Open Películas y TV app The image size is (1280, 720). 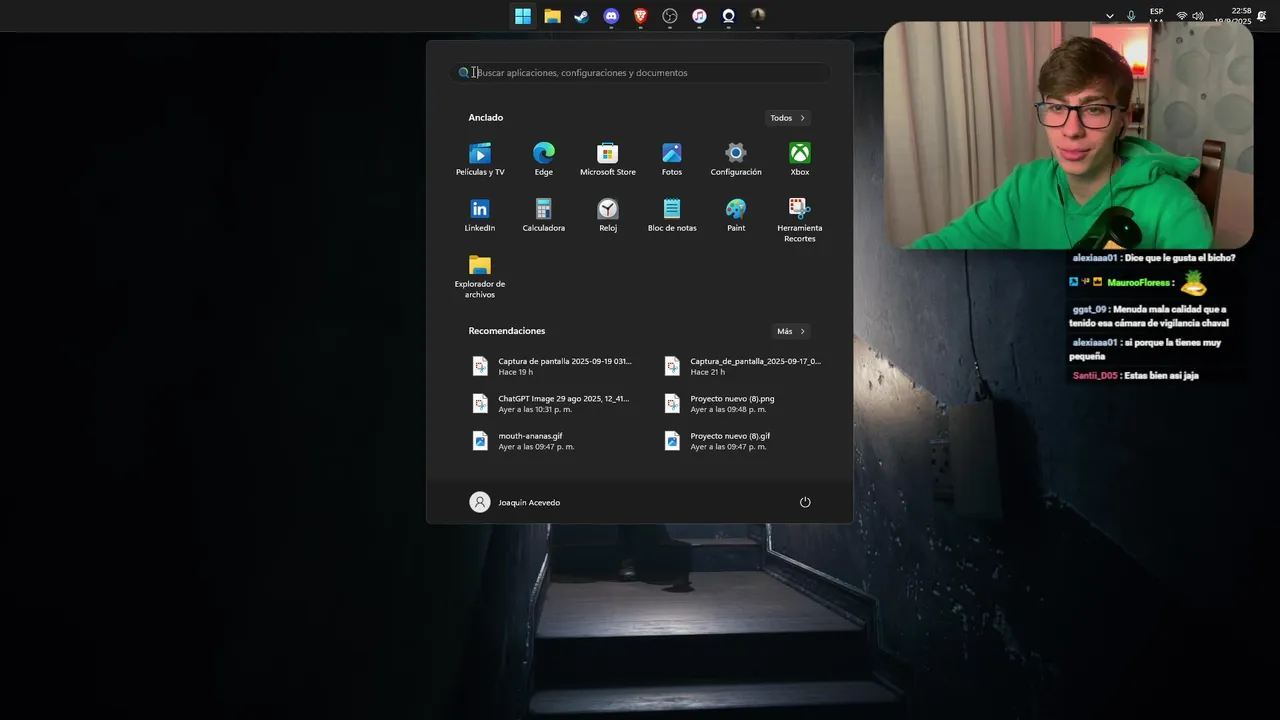(480, 160)
